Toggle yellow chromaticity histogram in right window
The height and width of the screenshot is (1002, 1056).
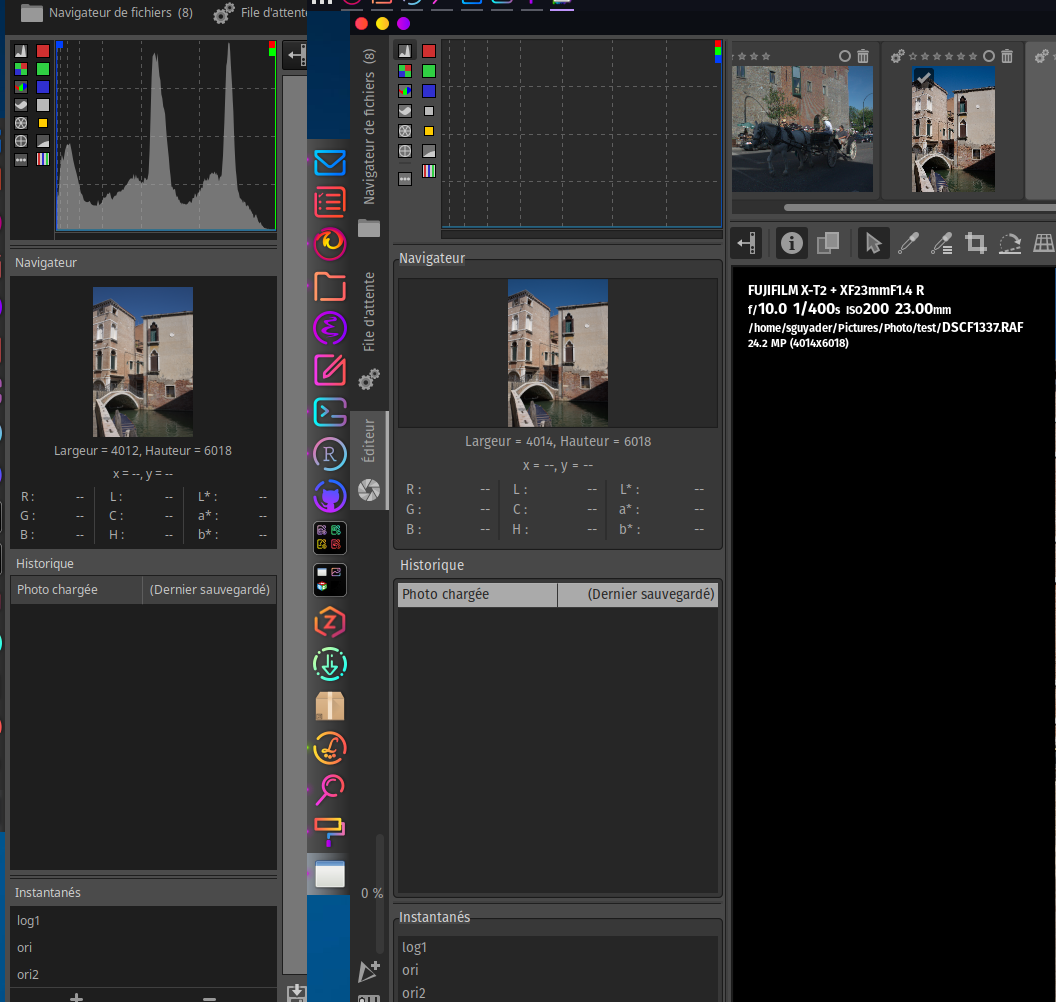[429, 131]
